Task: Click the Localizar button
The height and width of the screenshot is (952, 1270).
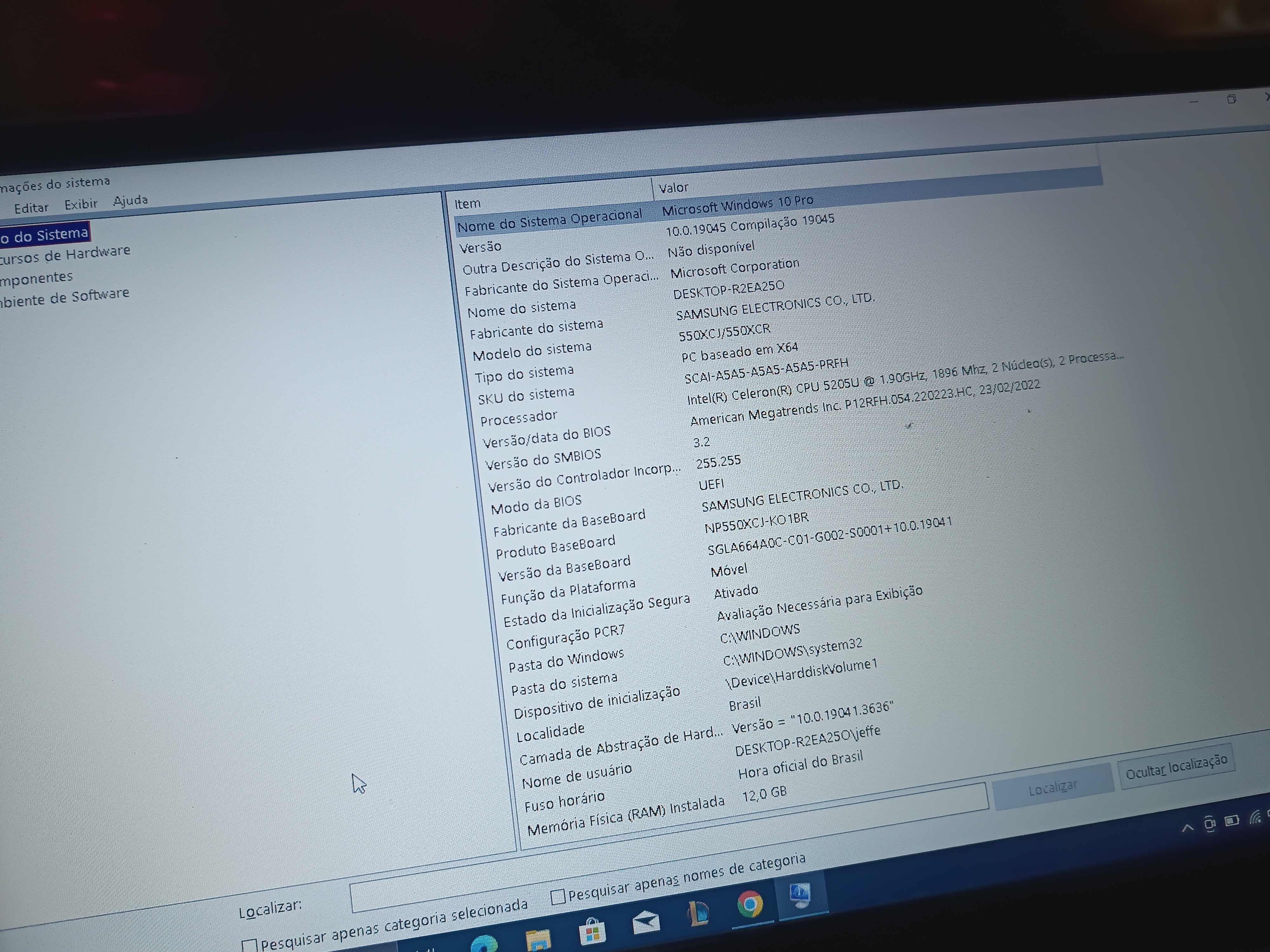Action: pos(1053,787)
